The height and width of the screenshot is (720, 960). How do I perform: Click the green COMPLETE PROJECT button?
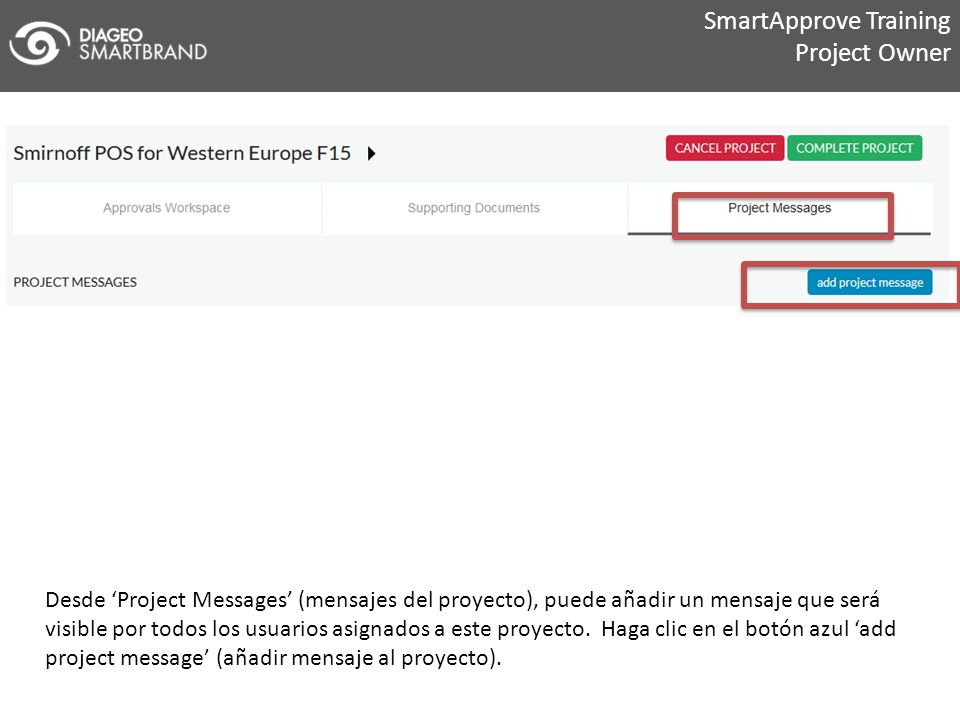(854, 148)
